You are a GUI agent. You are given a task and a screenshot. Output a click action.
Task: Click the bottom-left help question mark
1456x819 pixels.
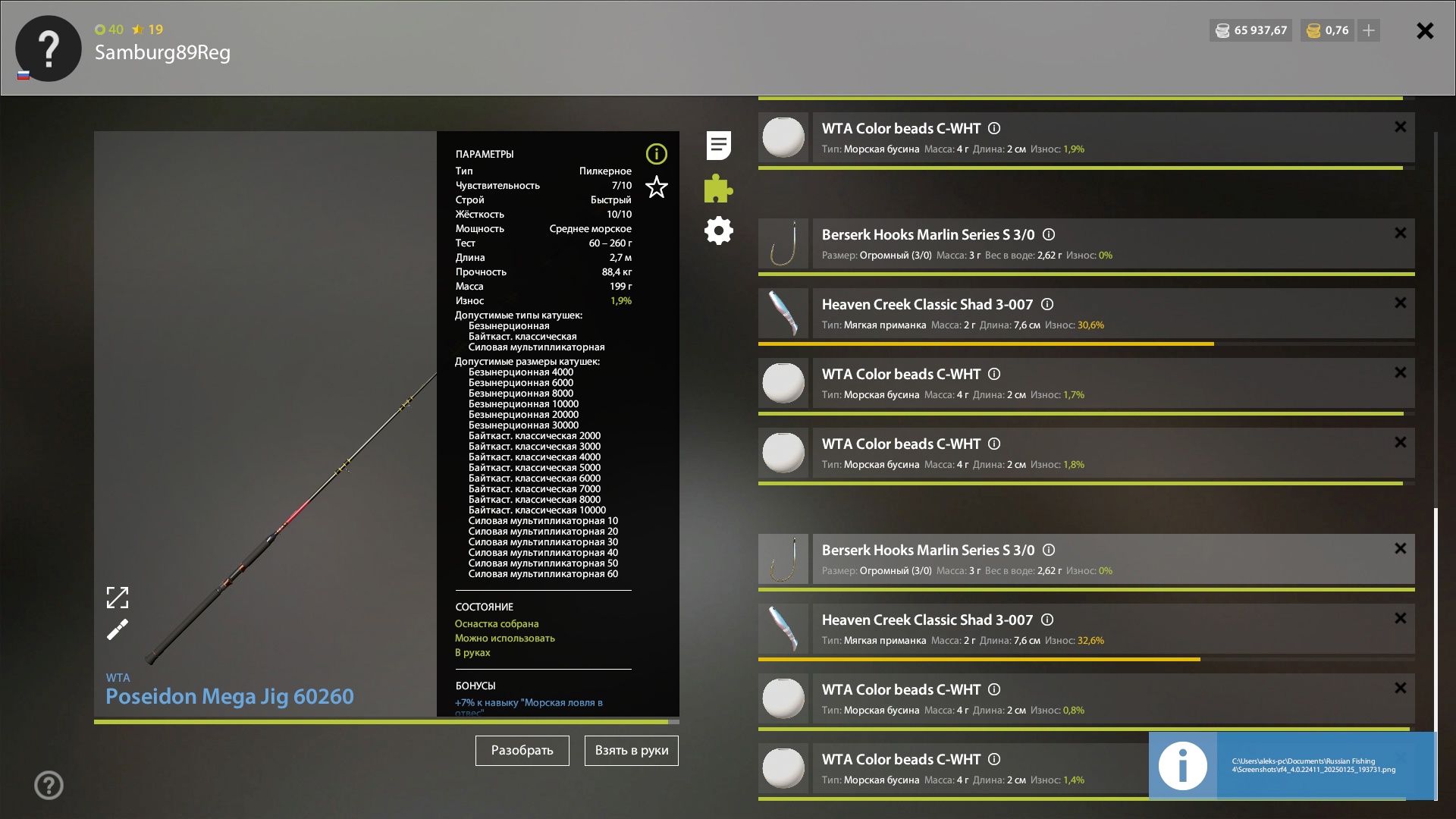tap(49, 785)
